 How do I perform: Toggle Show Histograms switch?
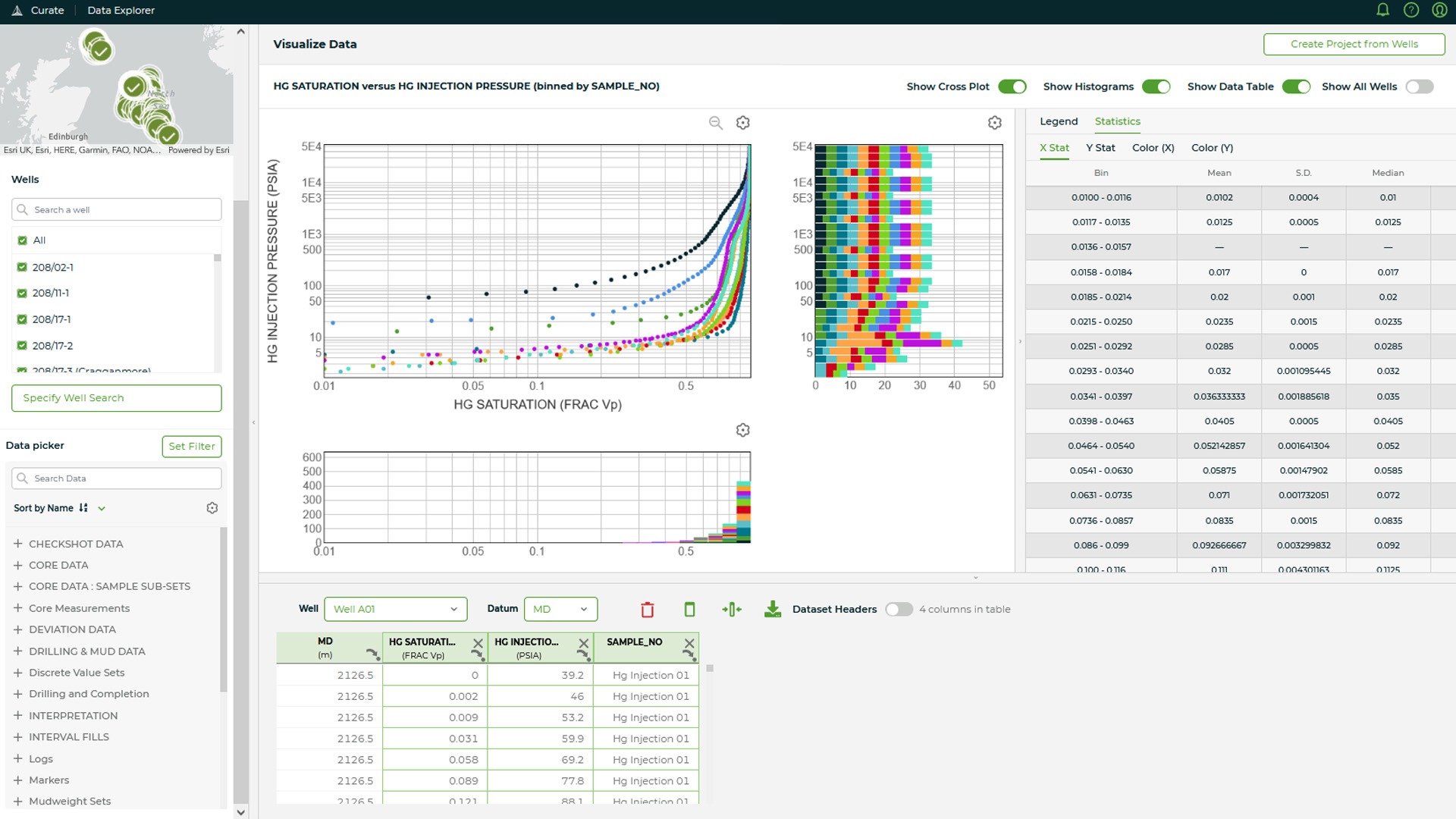point(1156,86)
